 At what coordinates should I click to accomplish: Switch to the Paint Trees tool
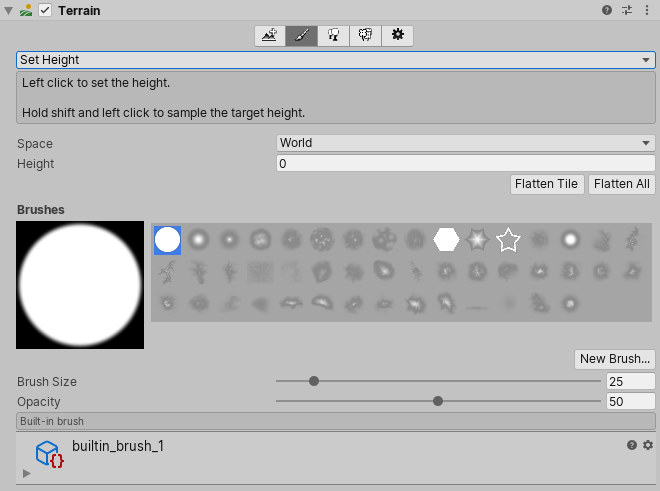(x=334, y=36)
